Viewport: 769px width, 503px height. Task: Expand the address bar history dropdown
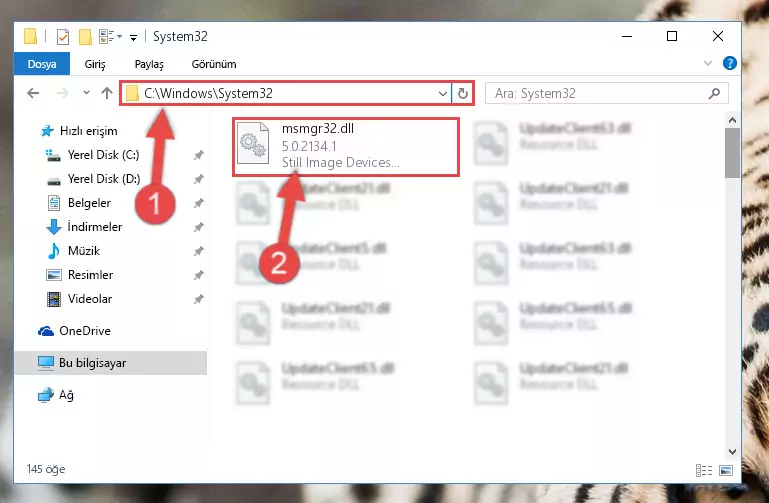[x=442, y=93]
